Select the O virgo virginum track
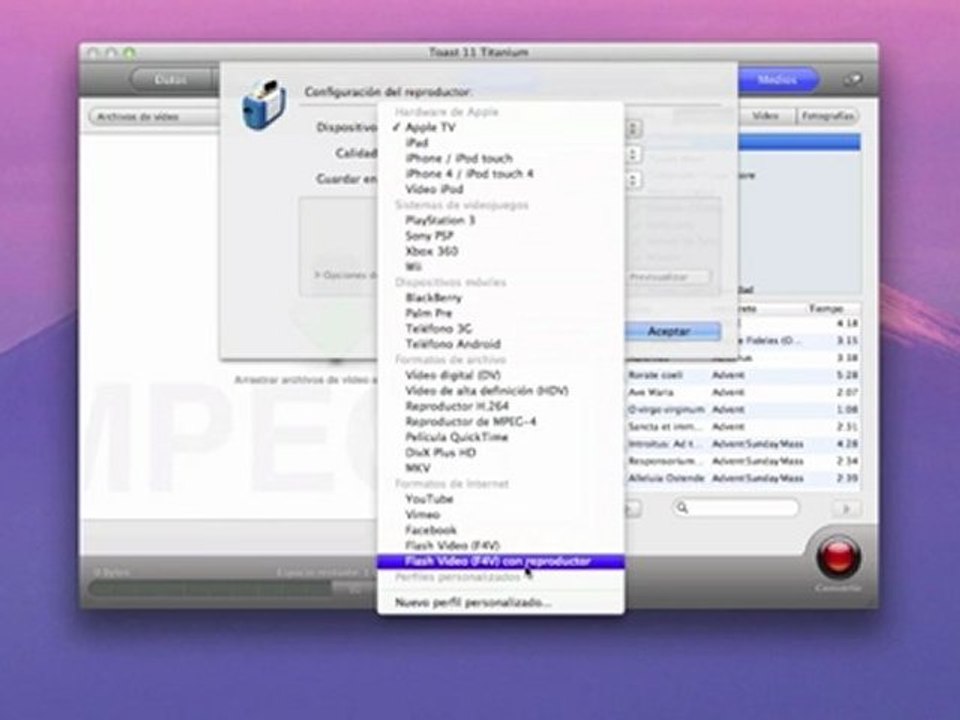Screen dimensions: 960x720 coord(742,409)
